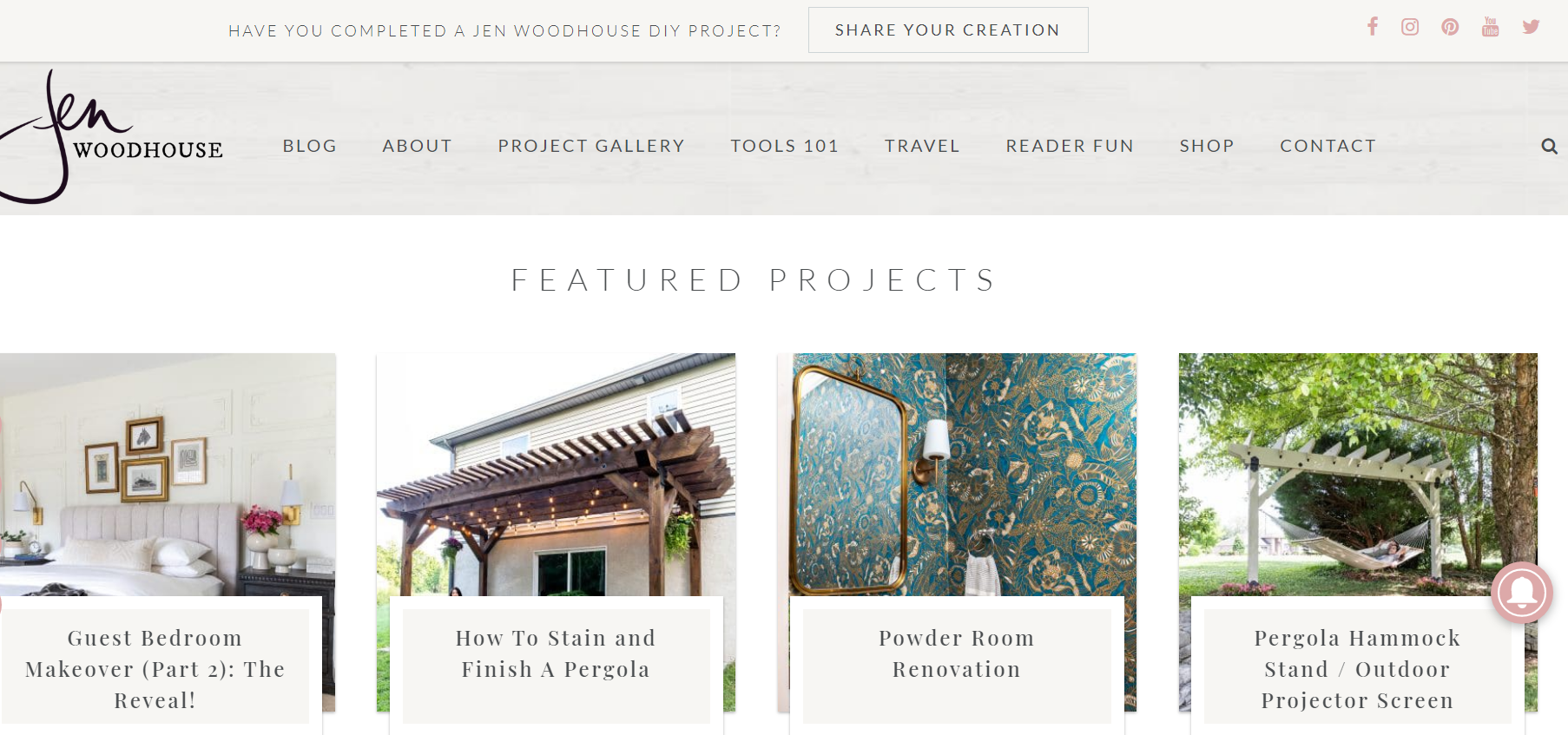Open the Project Gallery menu
The height and width of the screenshot is (735, 1568).
[x=591, y=146]
